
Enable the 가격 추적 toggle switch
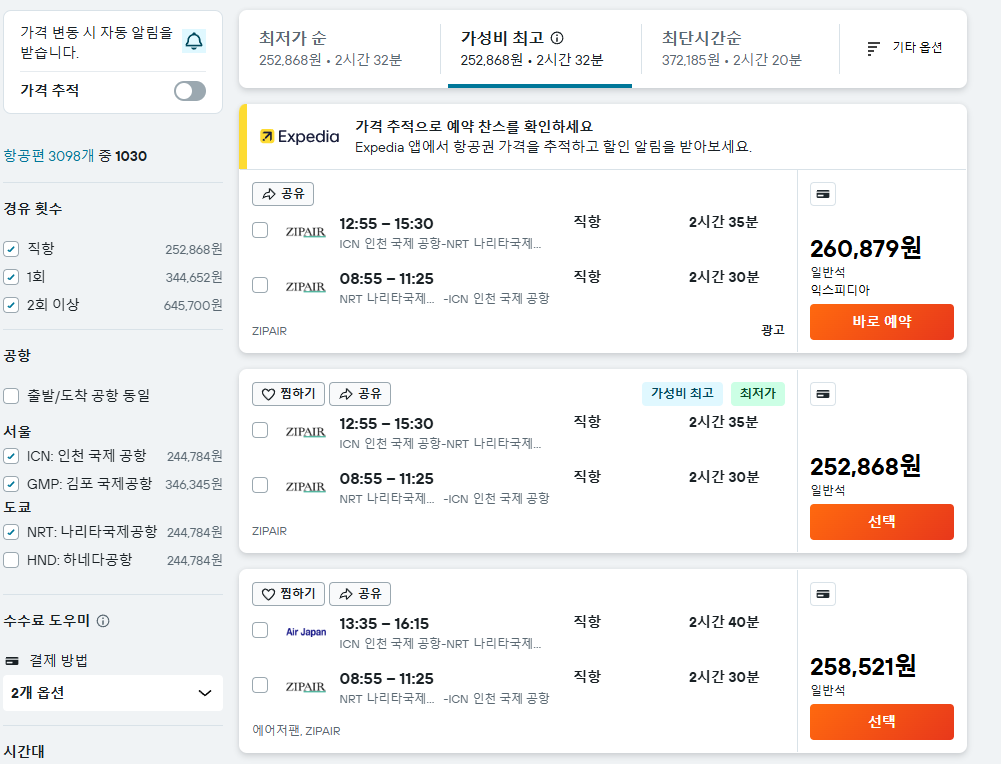[189, 90]
